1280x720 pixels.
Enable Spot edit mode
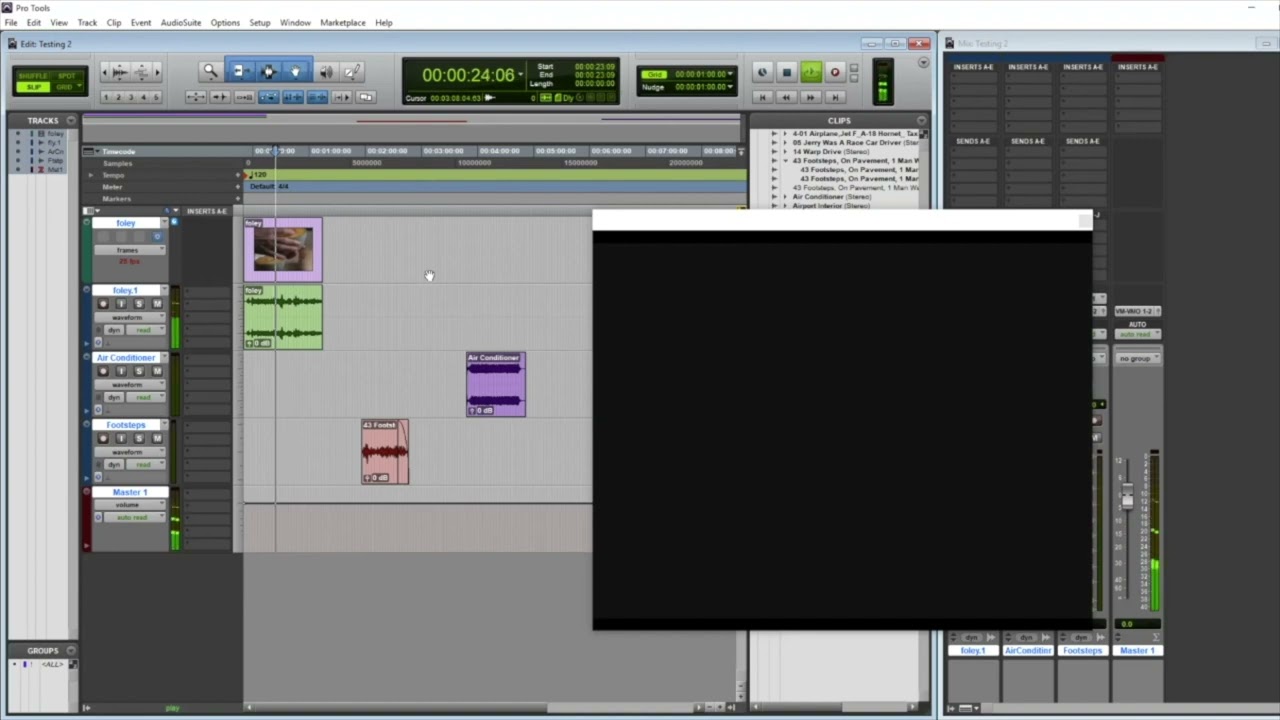tap(66, 76)
